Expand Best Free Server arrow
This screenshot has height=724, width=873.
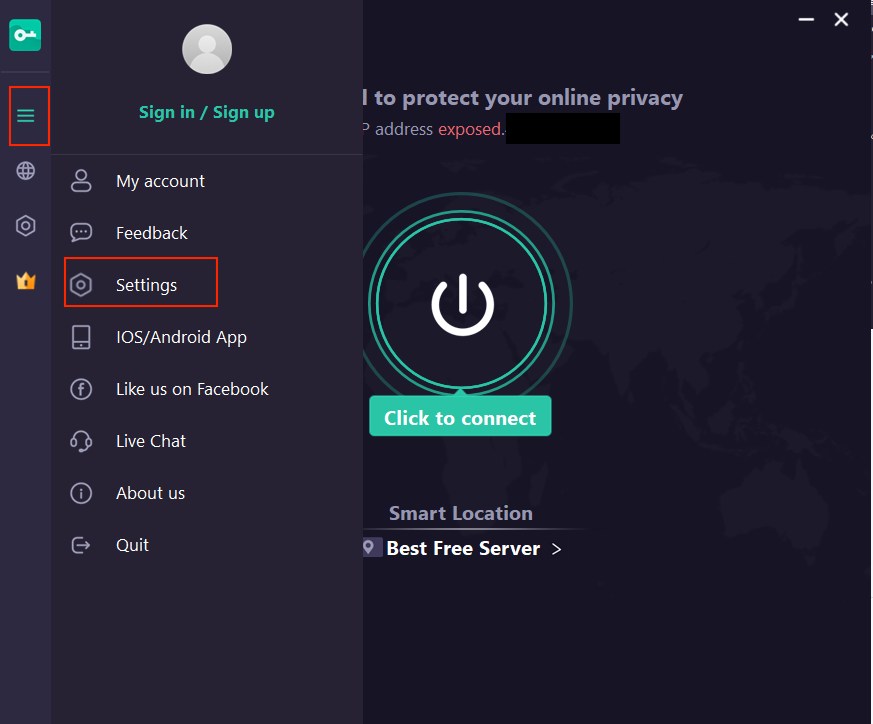tap(556, 549)
